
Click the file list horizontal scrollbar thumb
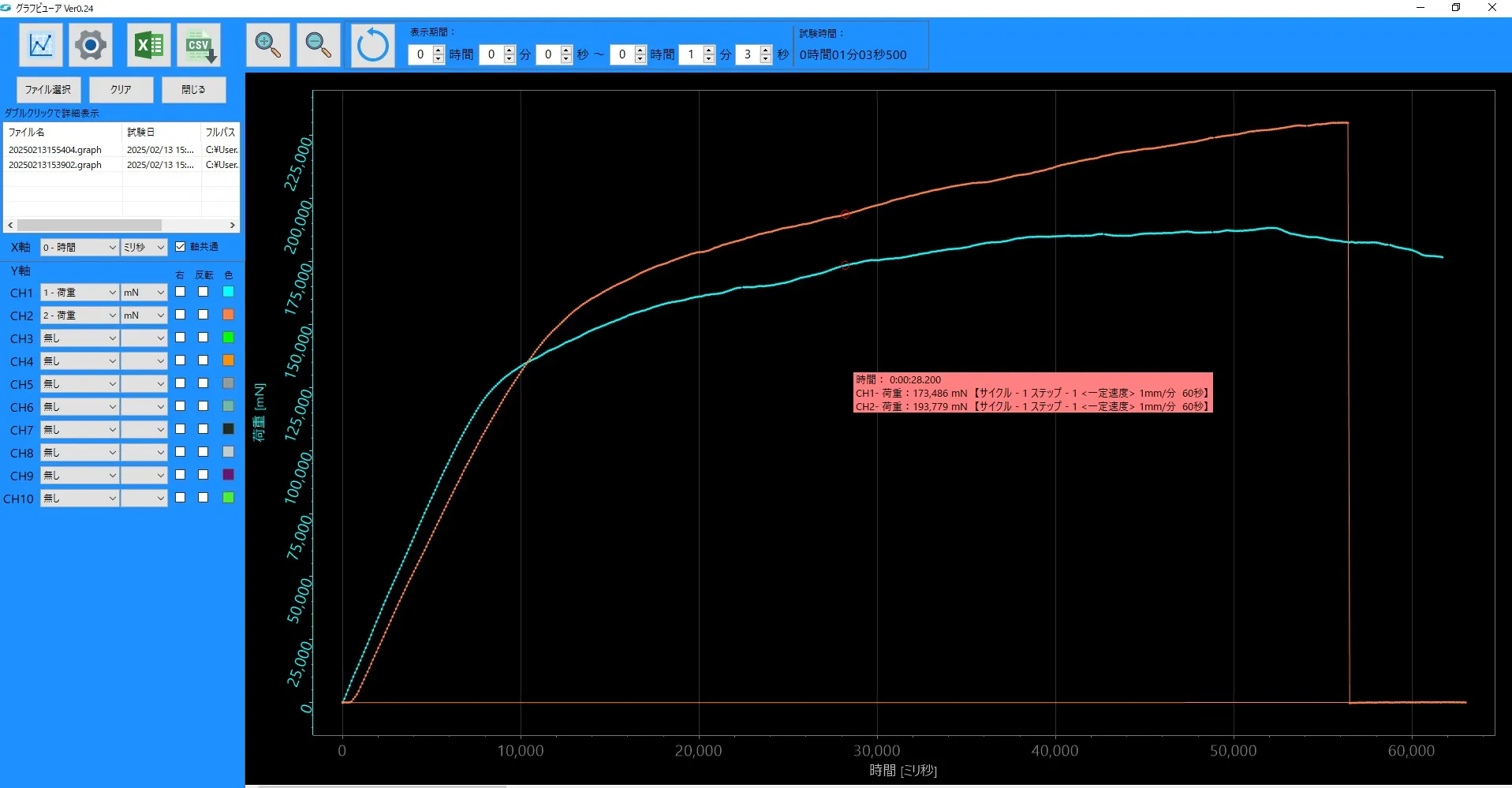[x=89, y=226]
